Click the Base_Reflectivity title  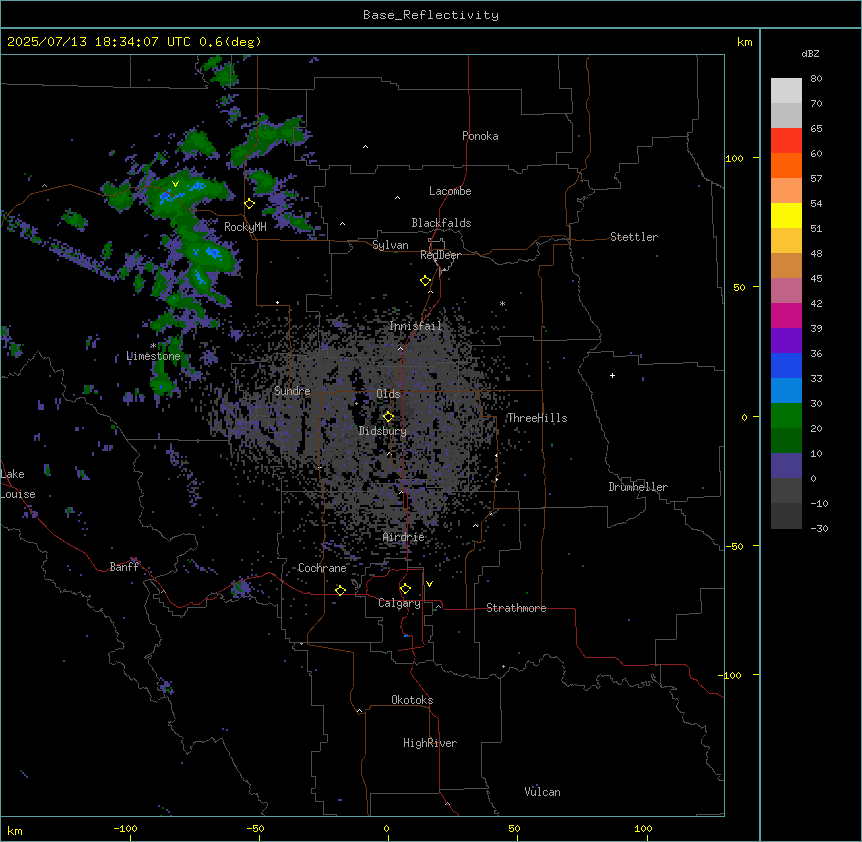[x=431, y=15]
